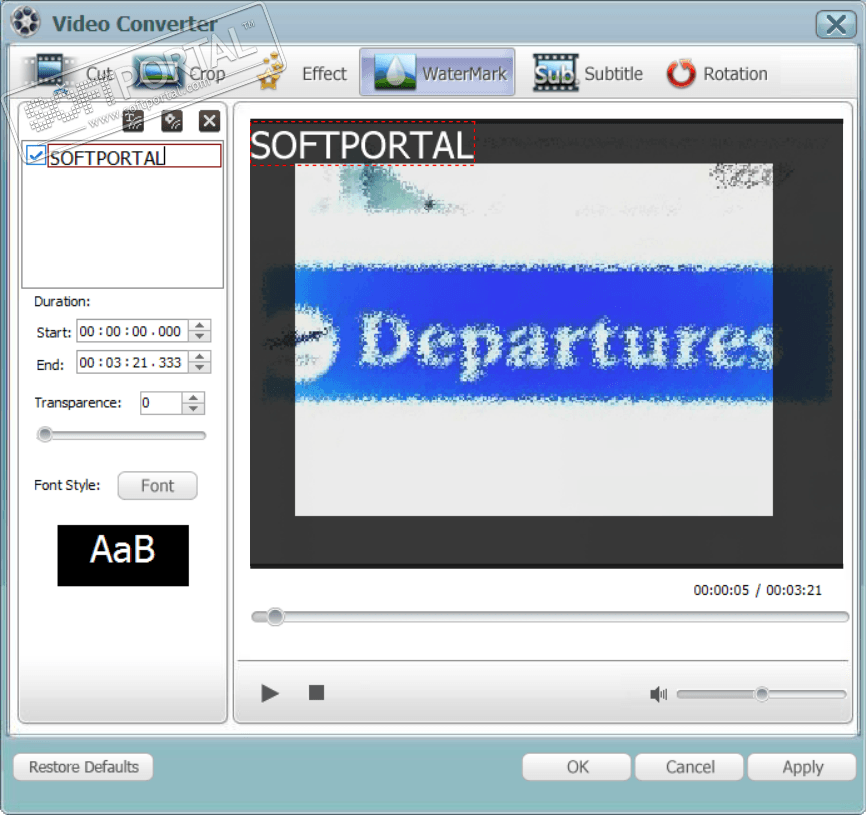Click the Transparence value field
The image size is (866, 815).
(161, 403)
